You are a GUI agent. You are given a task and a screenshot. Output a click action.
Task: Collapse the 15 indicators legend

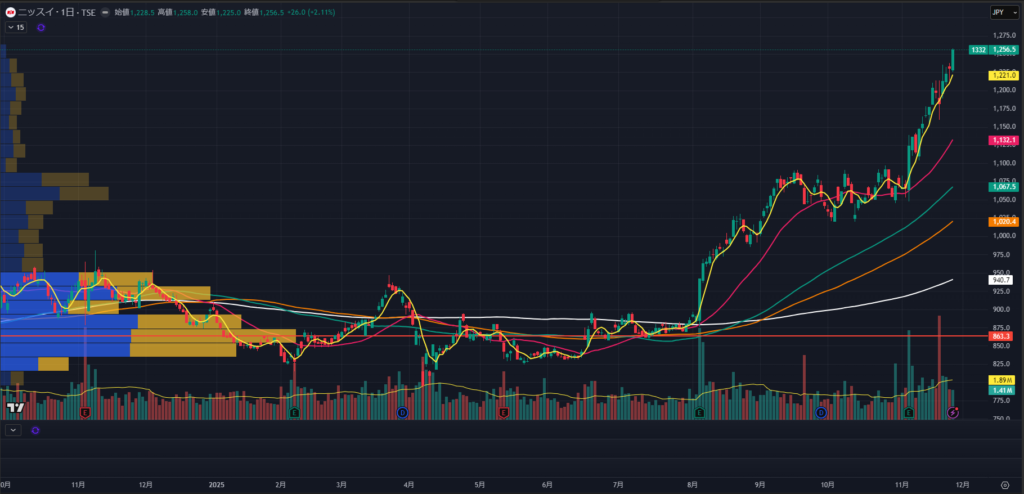[x=16, y=28]
